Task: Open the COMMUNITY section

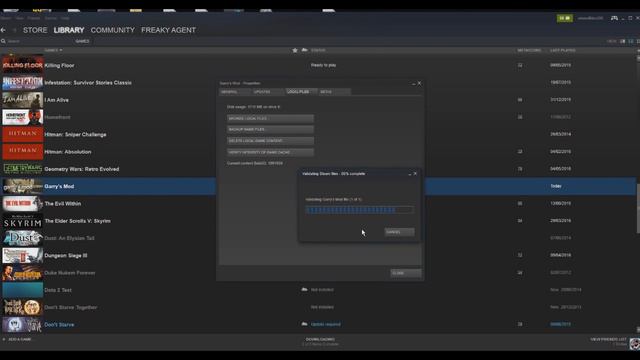Action: (x=113, y=30)
